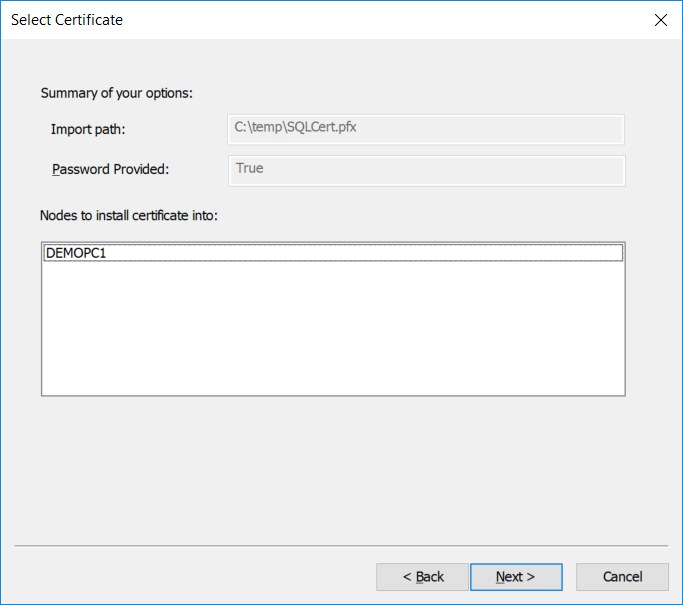683x605 pixels.
Task: Click the Password Provided field
Action: click(426, 170)
